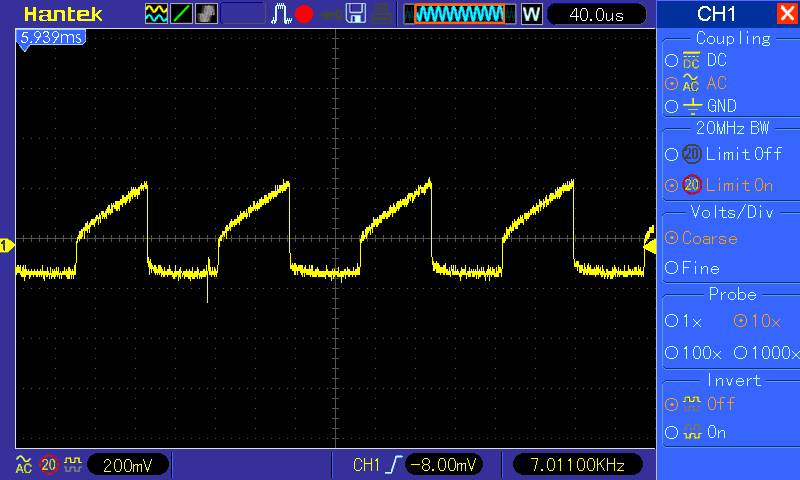The width and height of the screenshot is (800, 480).
Task: Close the CH1 menu panel
Action: coord(787,13)
